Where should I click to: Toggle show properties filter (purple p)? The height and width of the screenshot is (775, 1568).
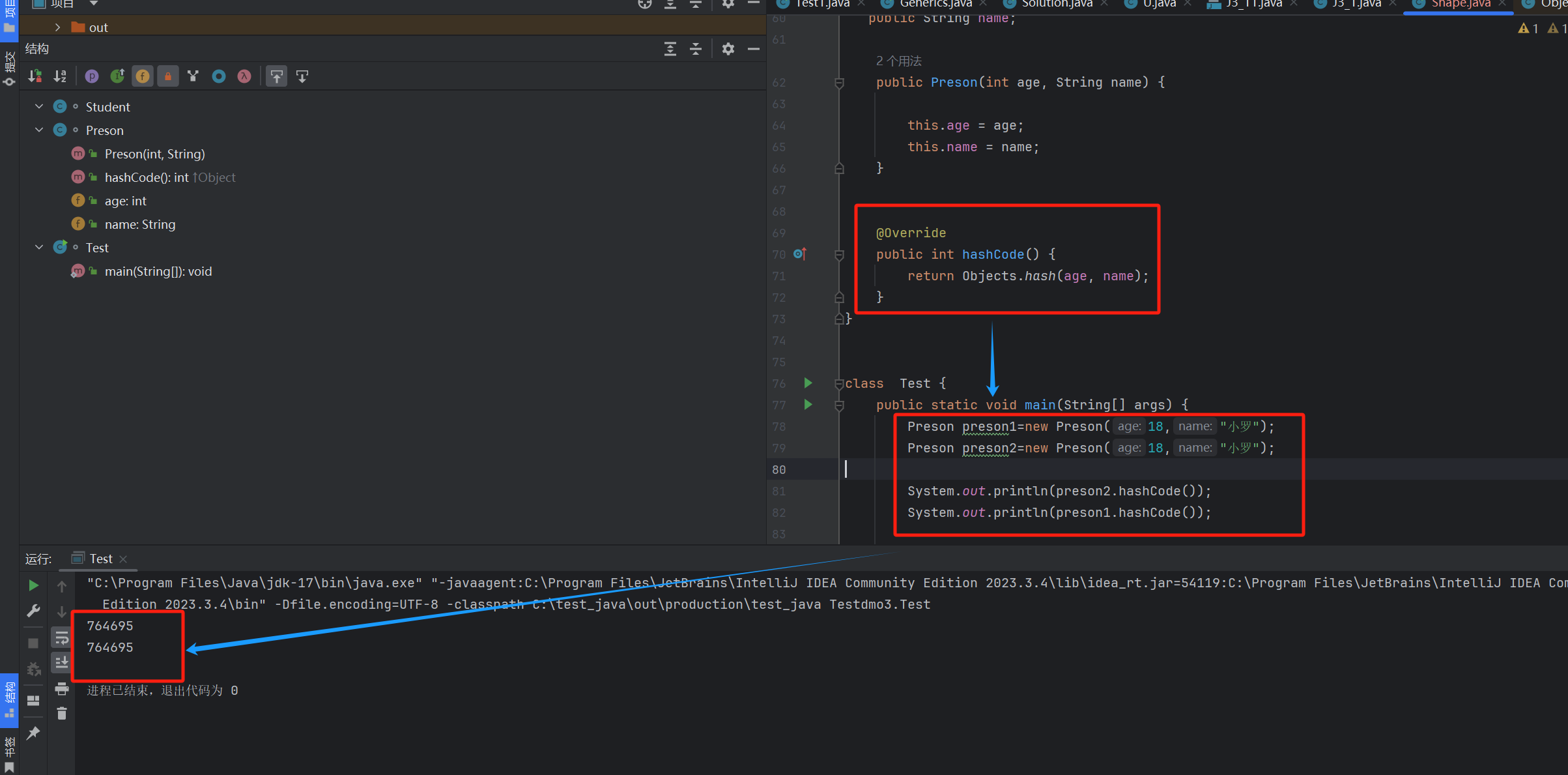92,76
